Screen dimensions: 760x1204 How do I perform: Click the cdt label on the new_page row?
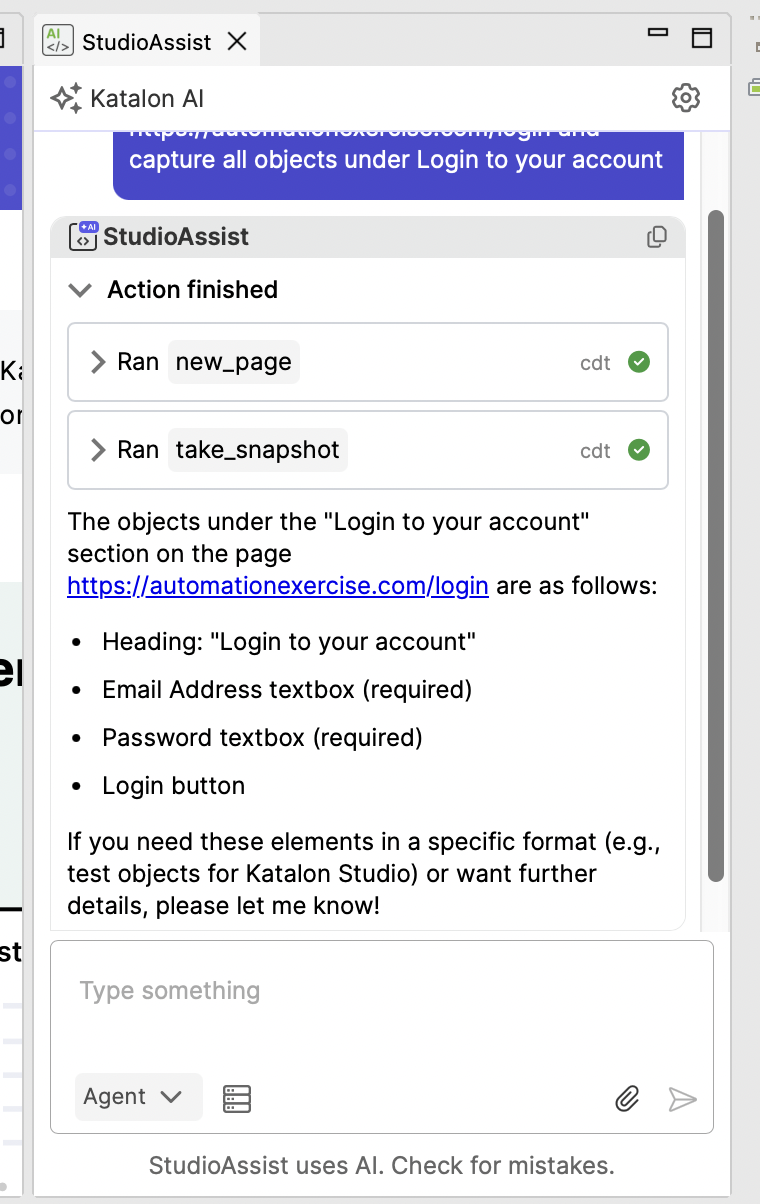point(595,363)
